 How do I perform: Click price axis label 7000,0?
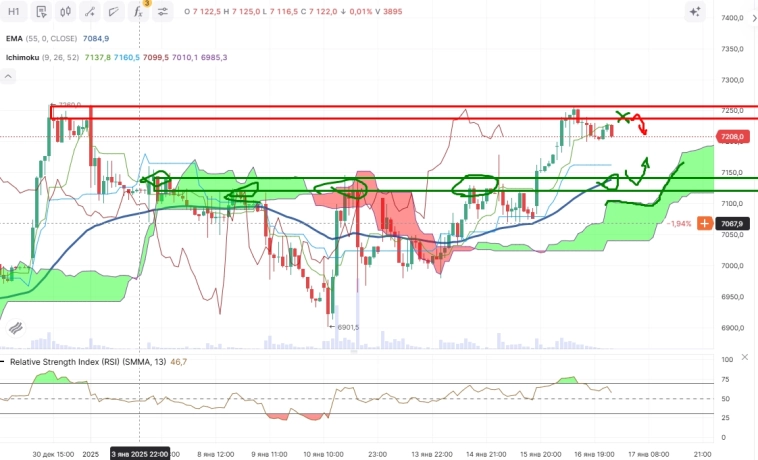pyautogui.click(x=732, y=266)
